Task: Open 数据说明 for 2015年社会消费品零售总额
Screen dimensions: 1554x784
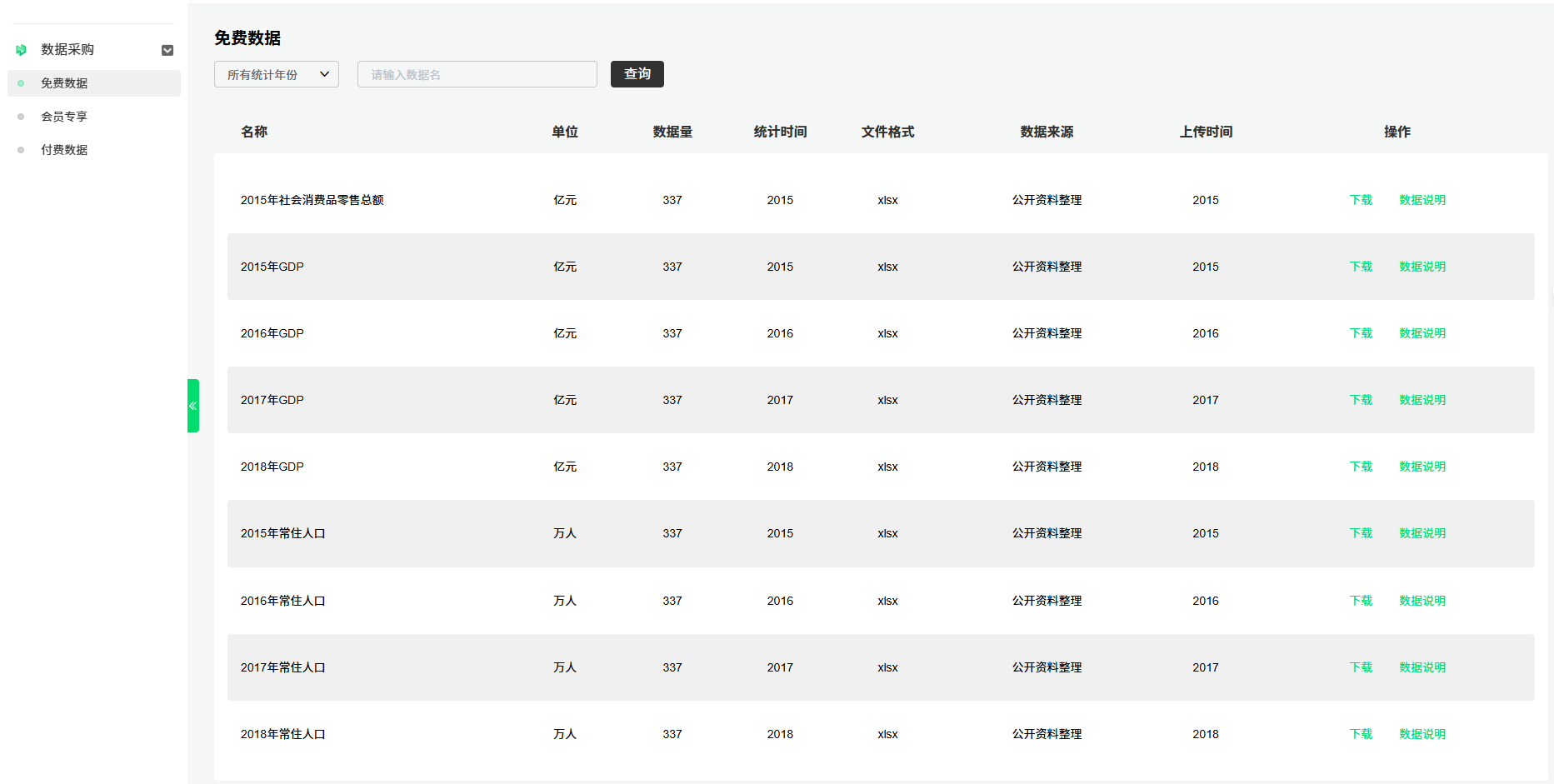Action: (1422, 200)
